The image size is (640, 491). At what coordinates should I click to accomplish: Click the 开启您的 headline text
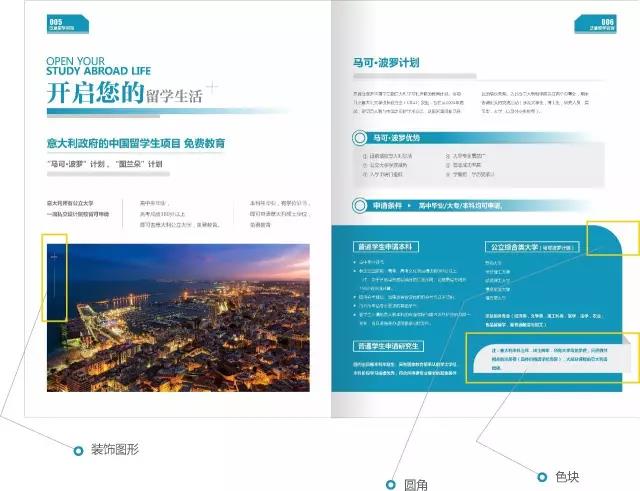tap(95, 93)
